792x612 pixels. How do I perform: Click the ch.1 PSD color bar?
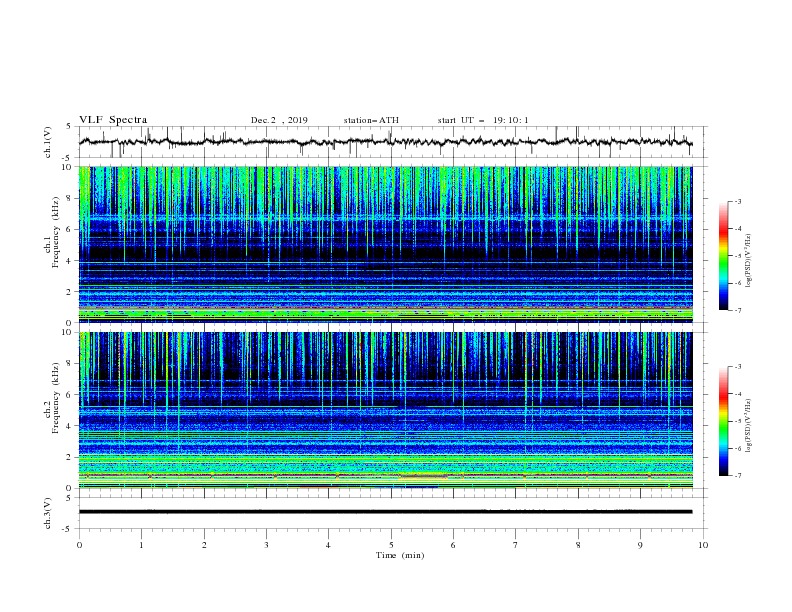[x=724, y=256]
